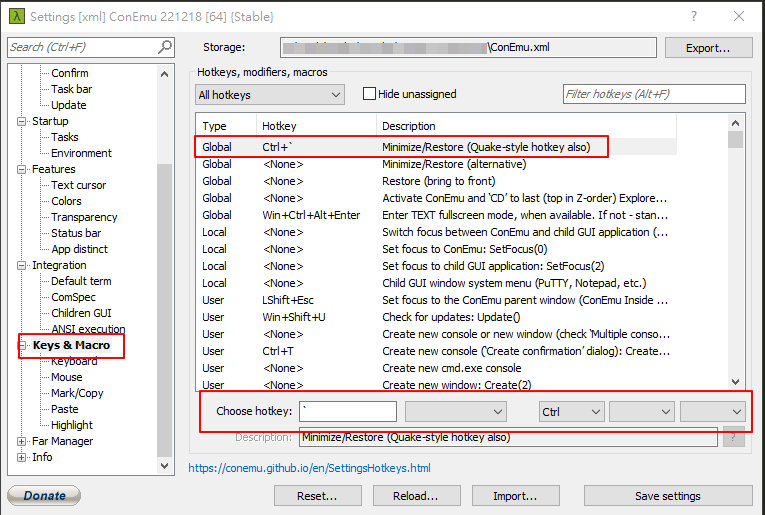Open the All hotkeys dropdown
Screen dimensions: 765x515
pos(270,95)
